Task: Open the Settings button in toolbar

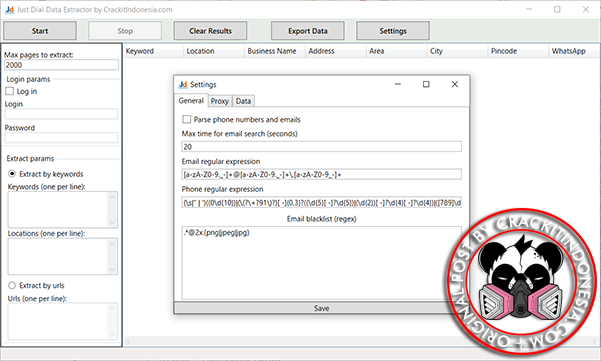Action: click(393, 31)
